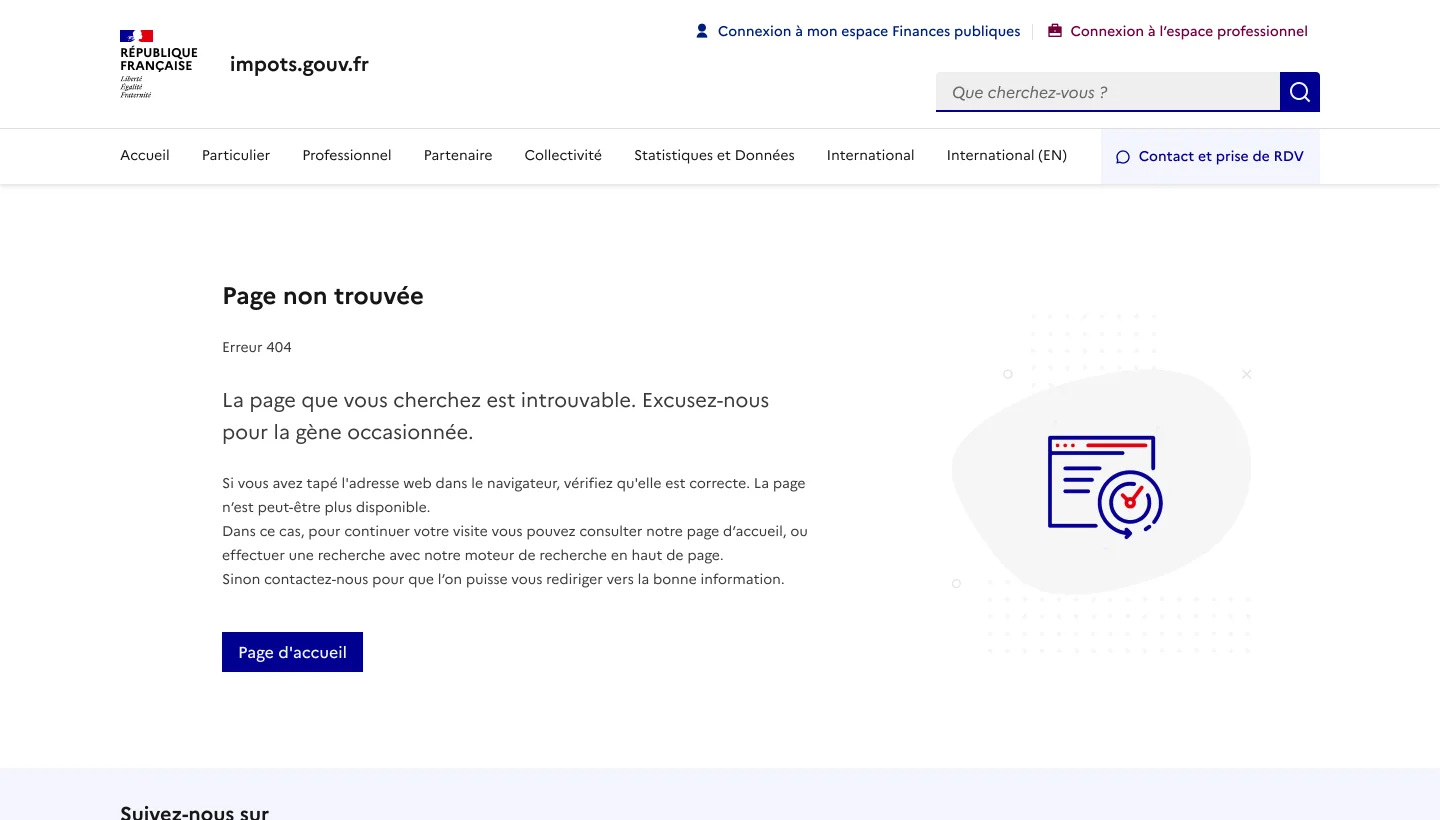Viewport: 1440px width, 820px height.
Task: Click the "Erreur 404" text
Action: pos(257,348)
